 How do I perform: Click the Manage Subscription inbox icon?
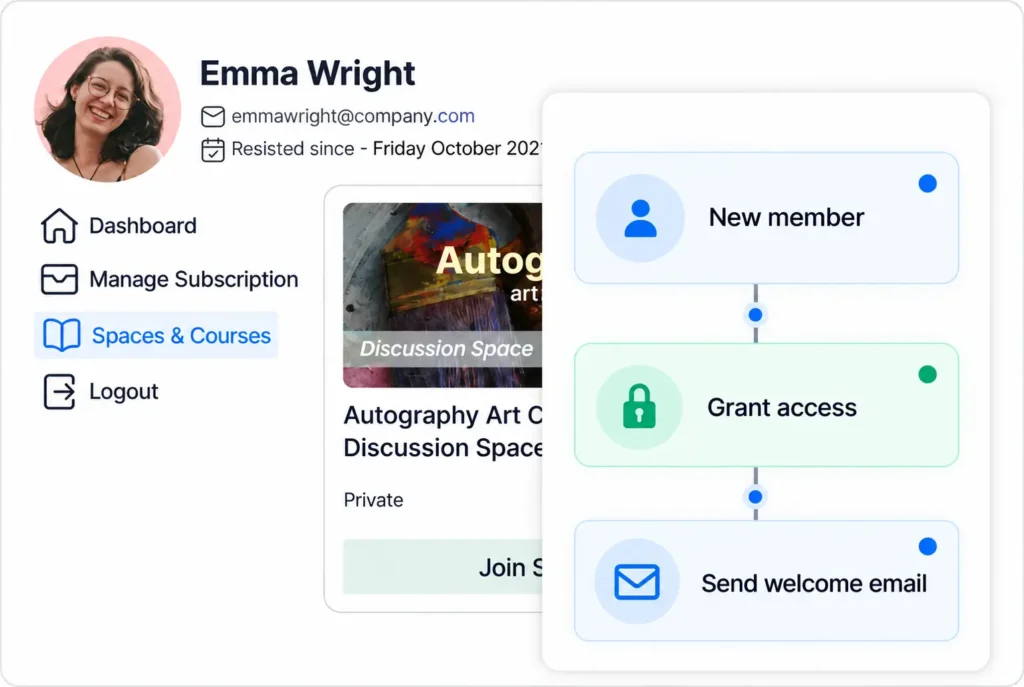(59, 280)
